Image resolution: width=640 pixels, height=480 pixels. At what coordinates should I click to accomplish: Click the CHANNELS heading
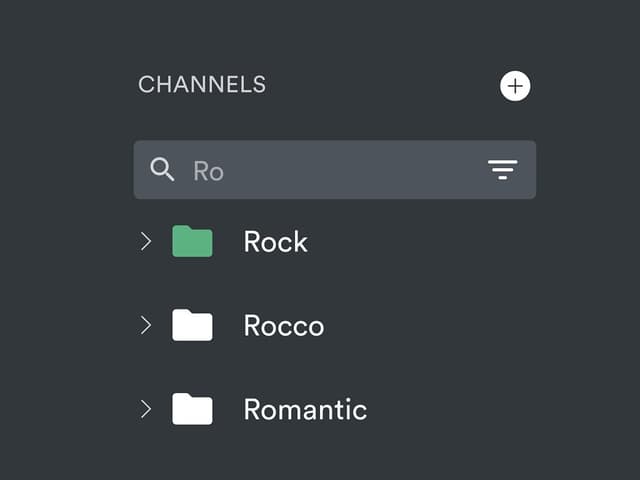coord(202,84)
